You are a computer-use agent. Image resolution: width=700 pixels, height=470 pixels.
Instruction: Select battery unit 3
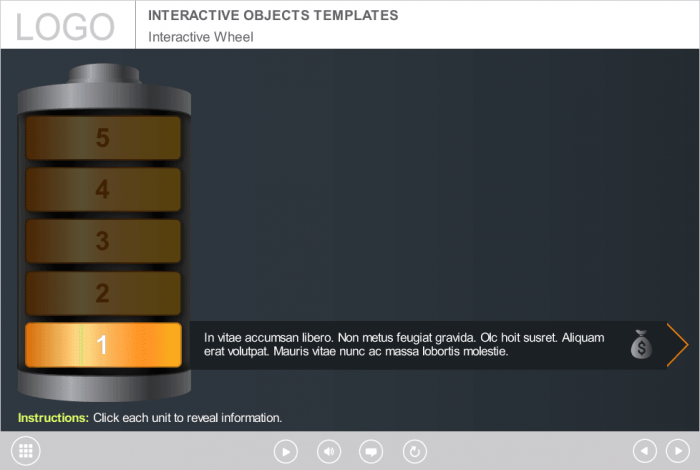[103, 241]
